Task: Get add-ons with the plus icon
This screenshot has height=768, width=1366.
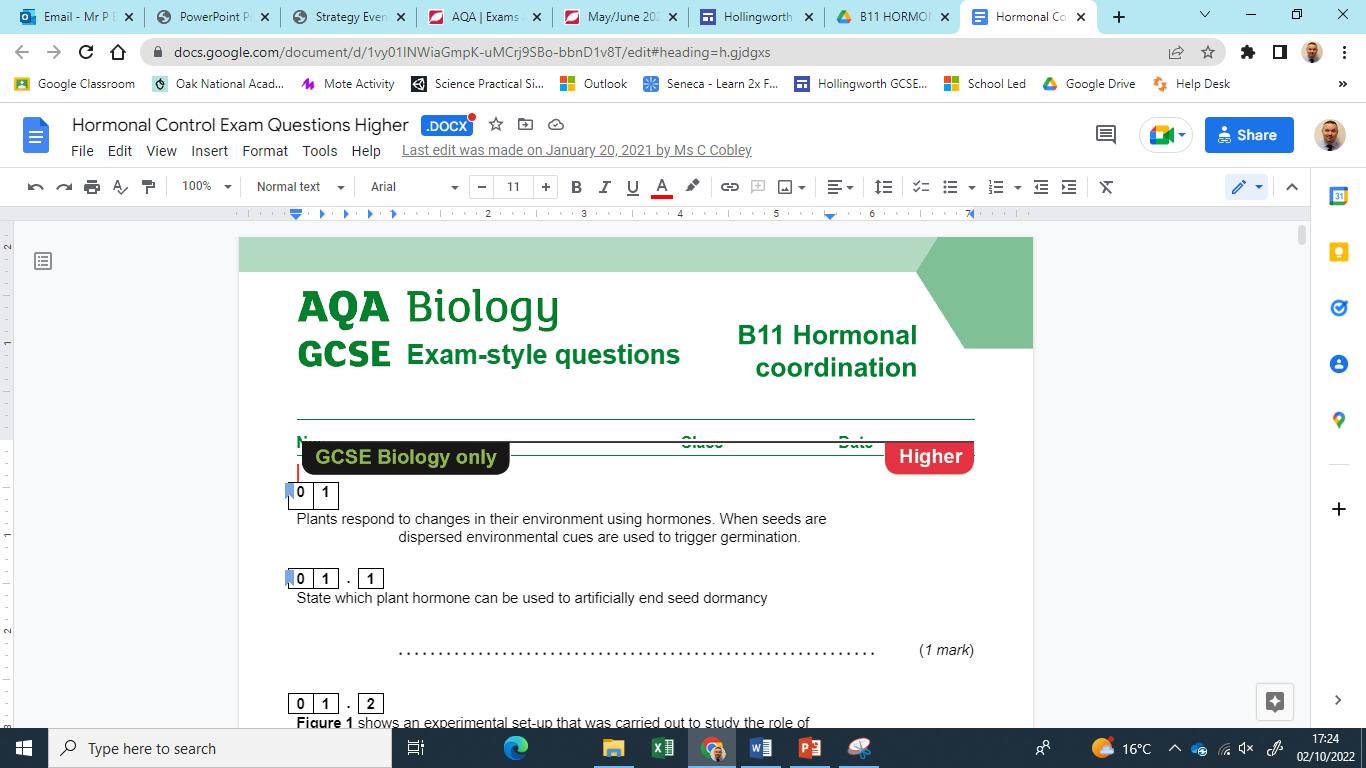Action: pos(1339,509)
